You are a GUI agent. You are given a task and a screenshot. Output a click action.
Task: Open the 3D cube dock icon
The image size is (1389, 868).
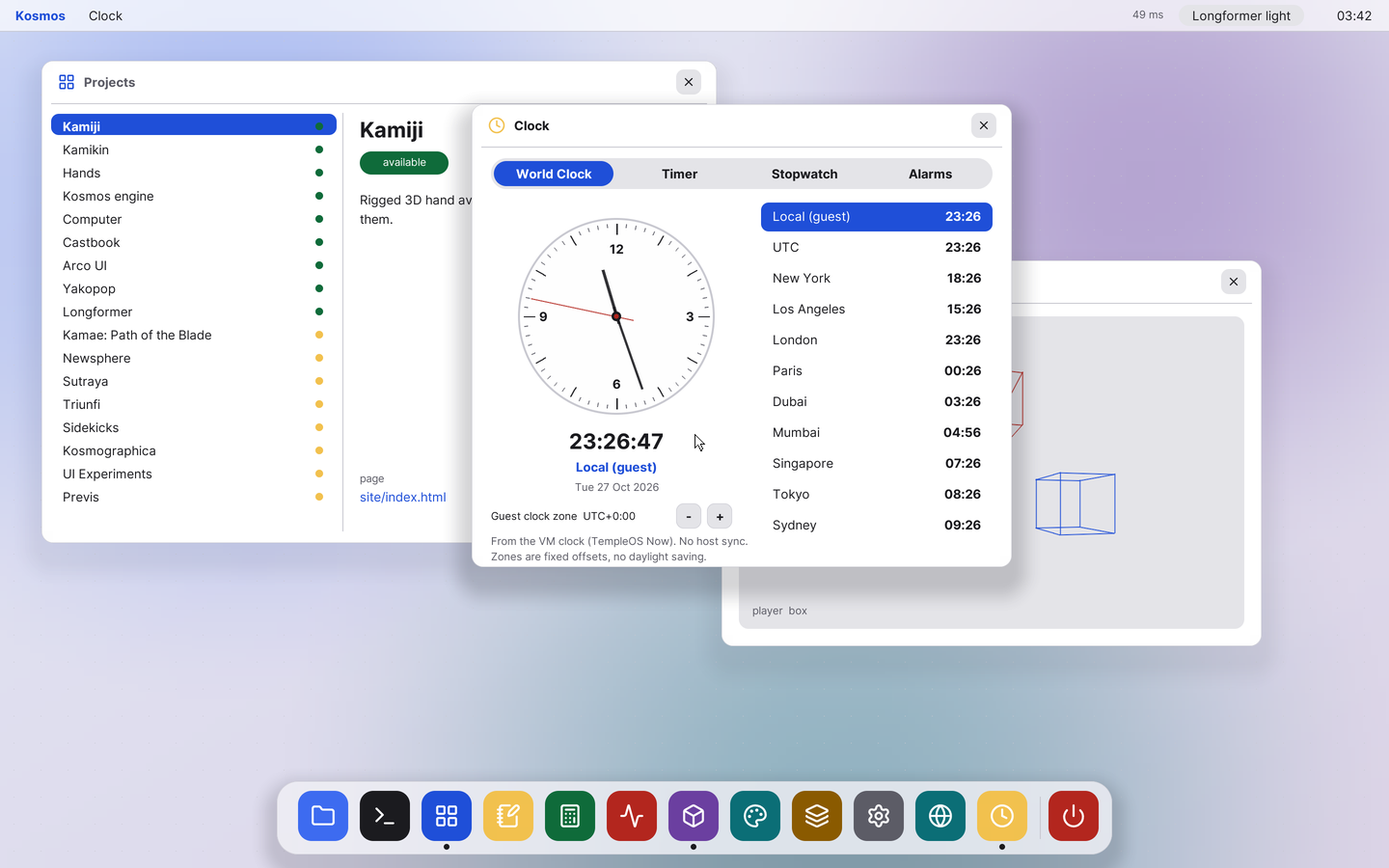(x=694, y=816)
